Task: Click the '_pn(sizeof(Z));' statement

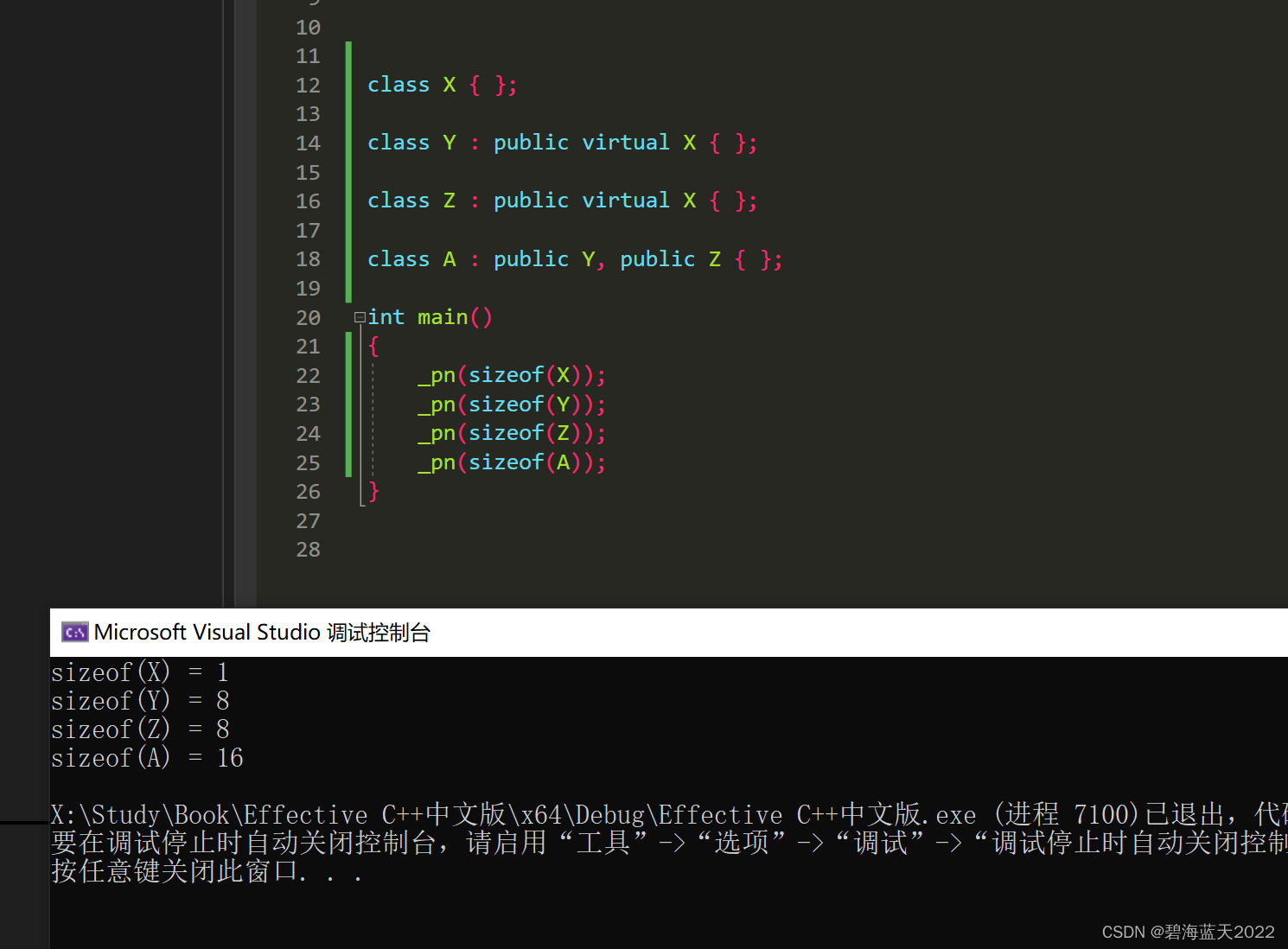Action: pos(512,433)
